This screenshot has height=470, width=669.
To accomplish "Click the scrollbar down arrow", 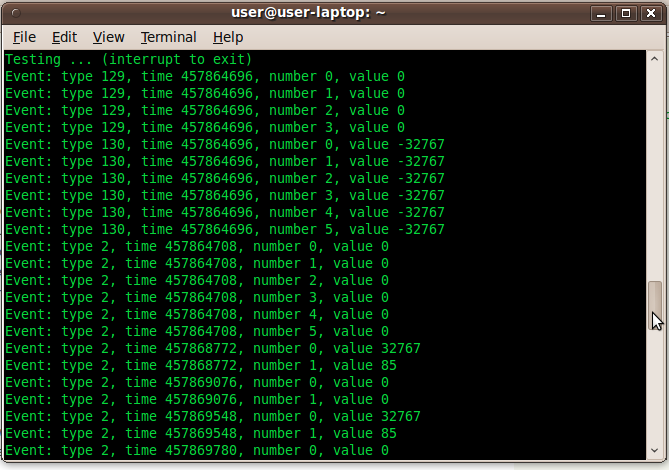I will pyautogui.click(x=654, y=450).
